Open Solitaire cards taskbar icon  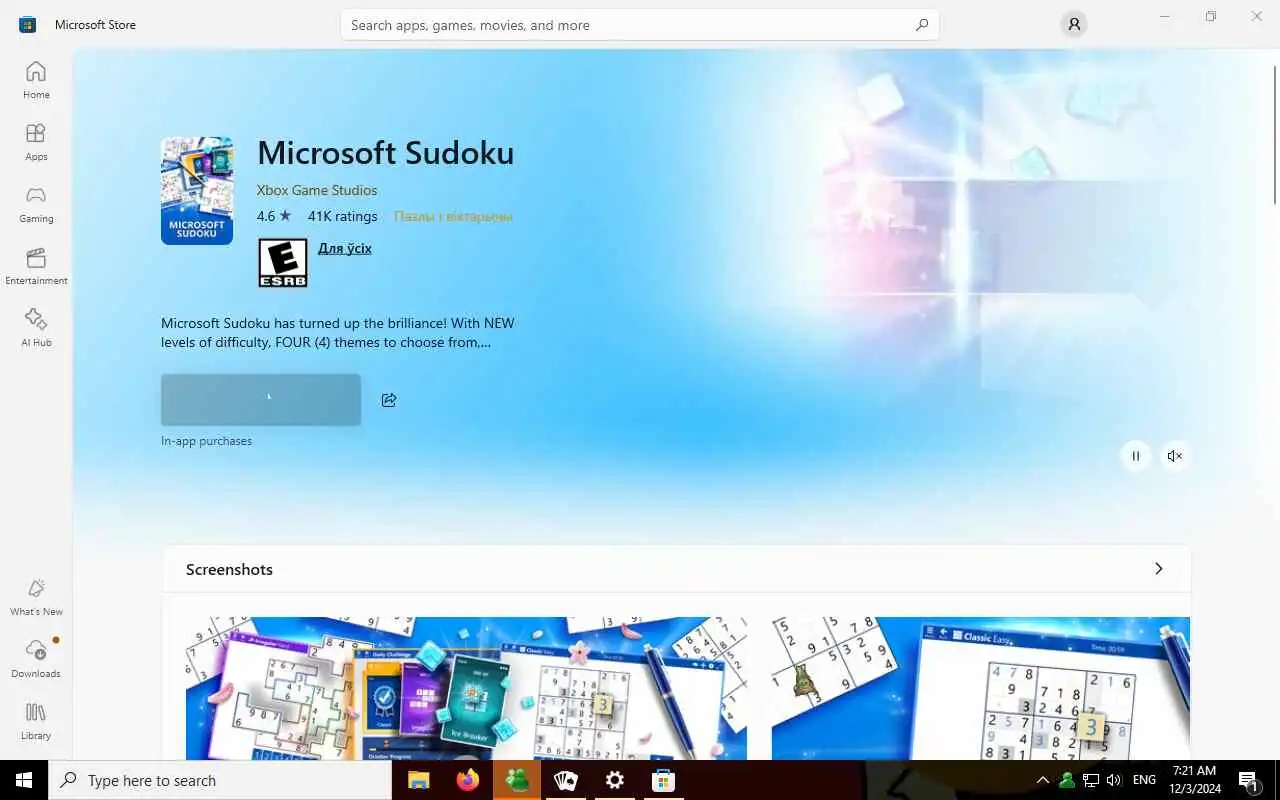point(566,780)
